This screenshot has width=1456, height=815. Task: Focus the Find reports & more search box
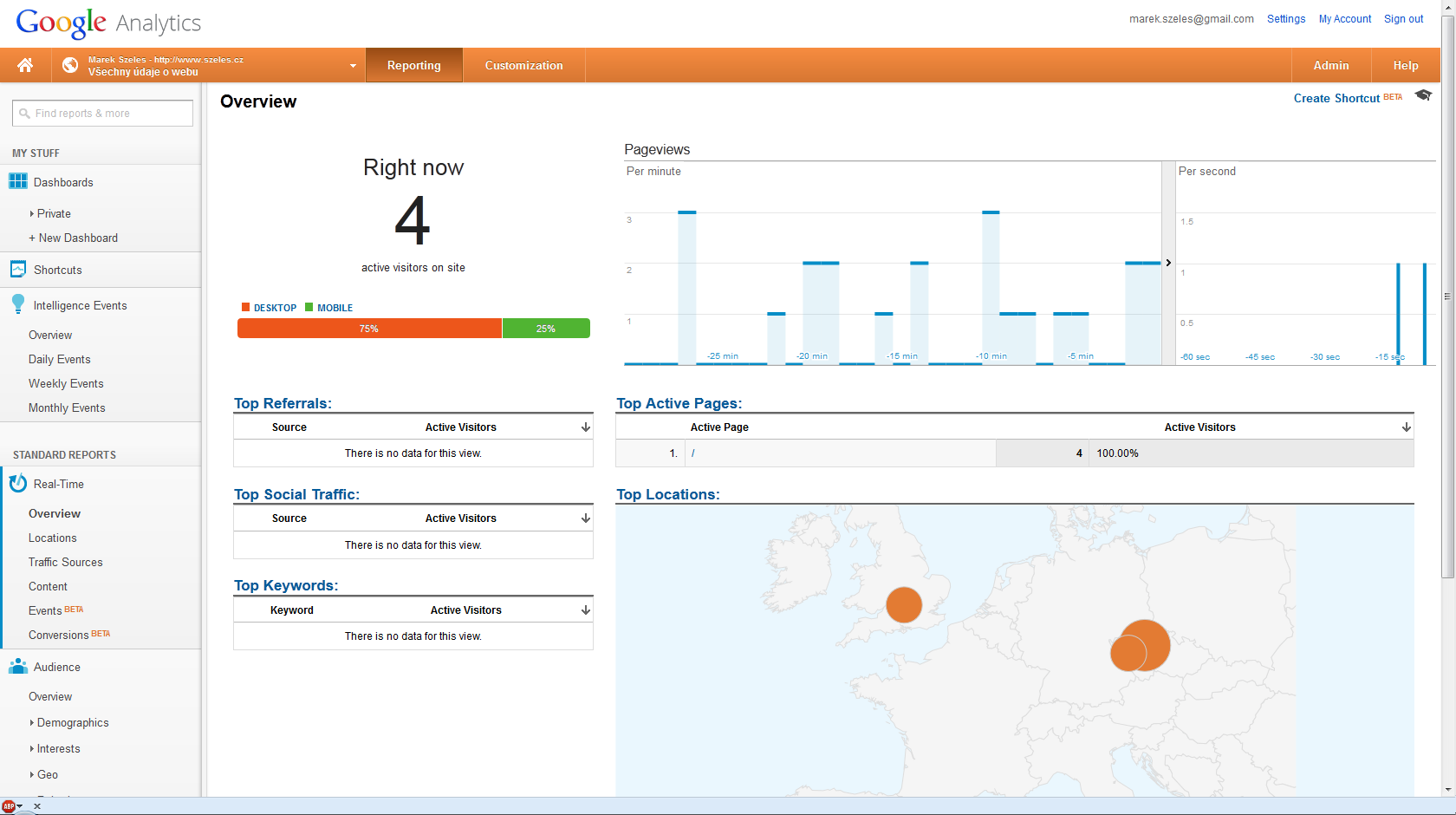[x=102, y=114]
